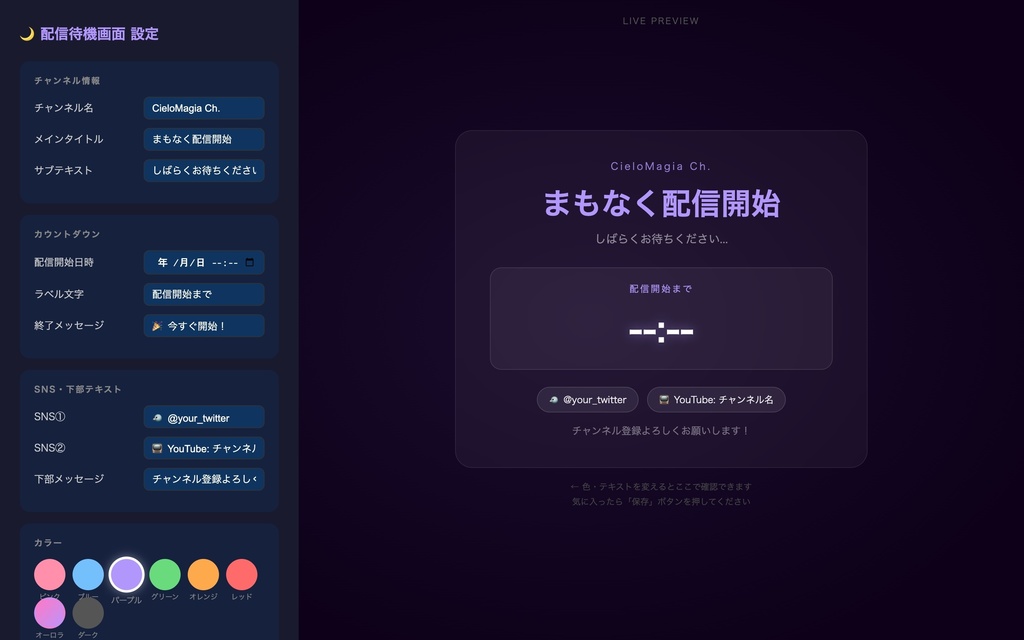
Task: Click the チャンネル名 field showing CieloMagia Ch.
Action: pyautogui.click(x=204, y=108)
